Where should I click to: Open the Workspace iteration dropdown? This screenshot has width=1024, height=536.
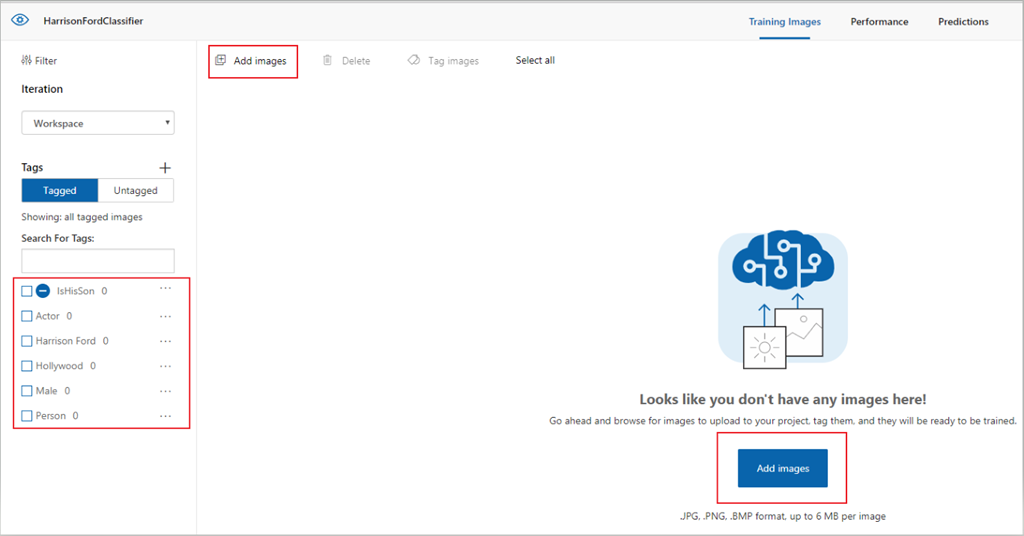[98, 124]
